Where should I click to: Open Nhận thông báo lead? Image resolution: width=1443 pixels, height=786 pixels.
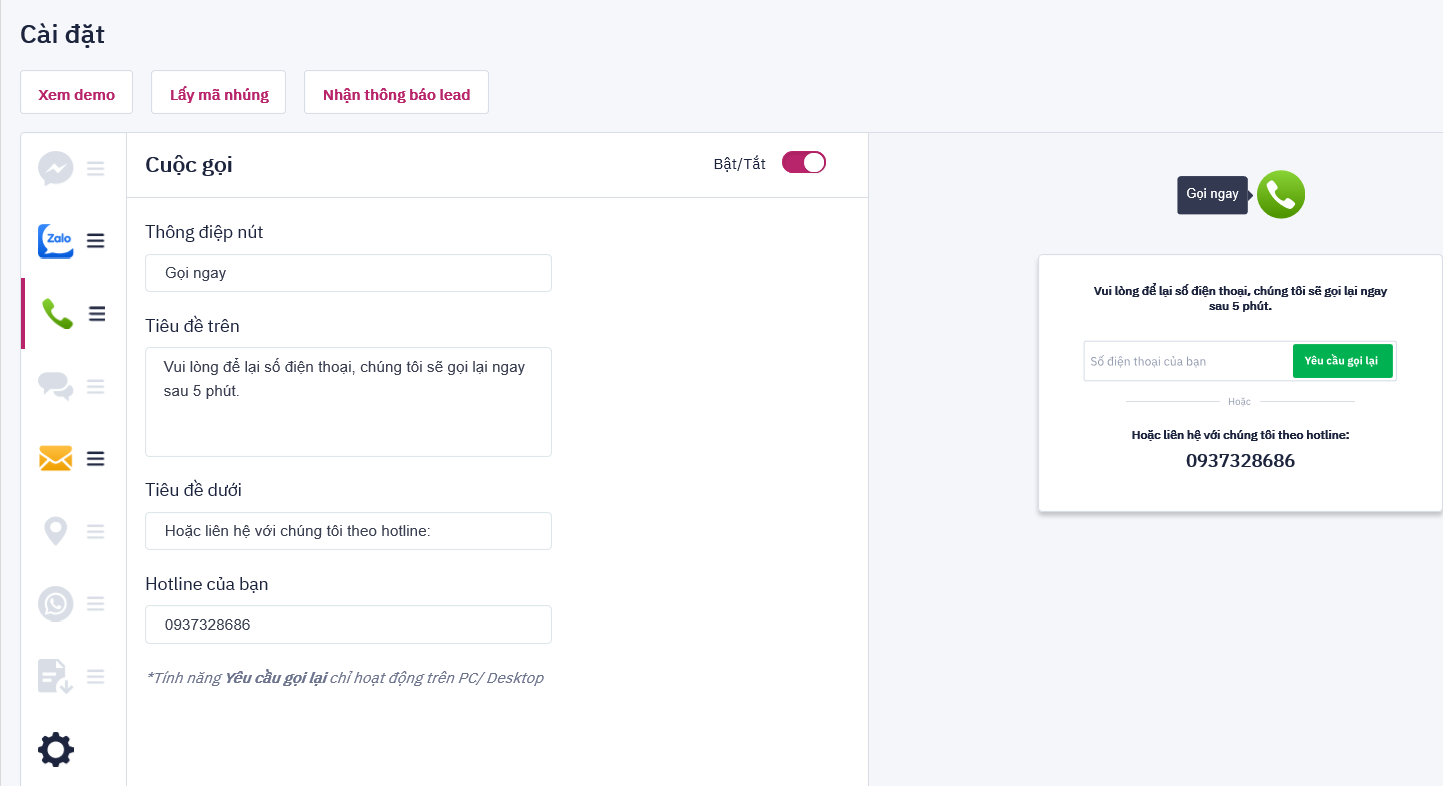pos(396,93)
